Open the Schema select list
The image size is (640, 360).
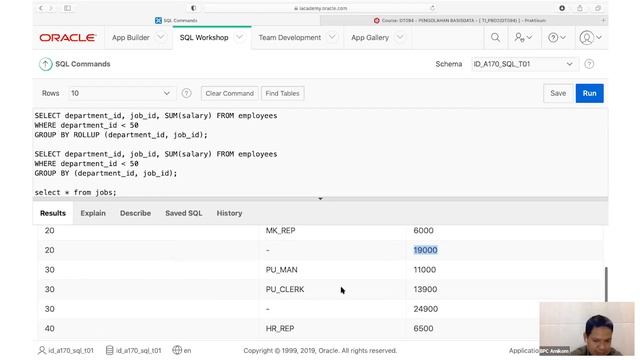pyautogui.click(x=524, y=64)
